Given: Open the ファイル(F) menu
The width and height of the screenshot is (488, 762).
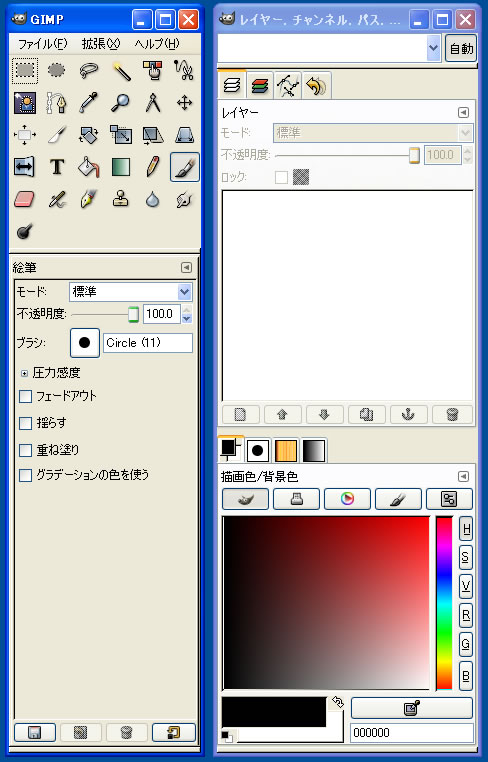Looking at the screenshot, I should pyautogui.click(x=42, y=44).
